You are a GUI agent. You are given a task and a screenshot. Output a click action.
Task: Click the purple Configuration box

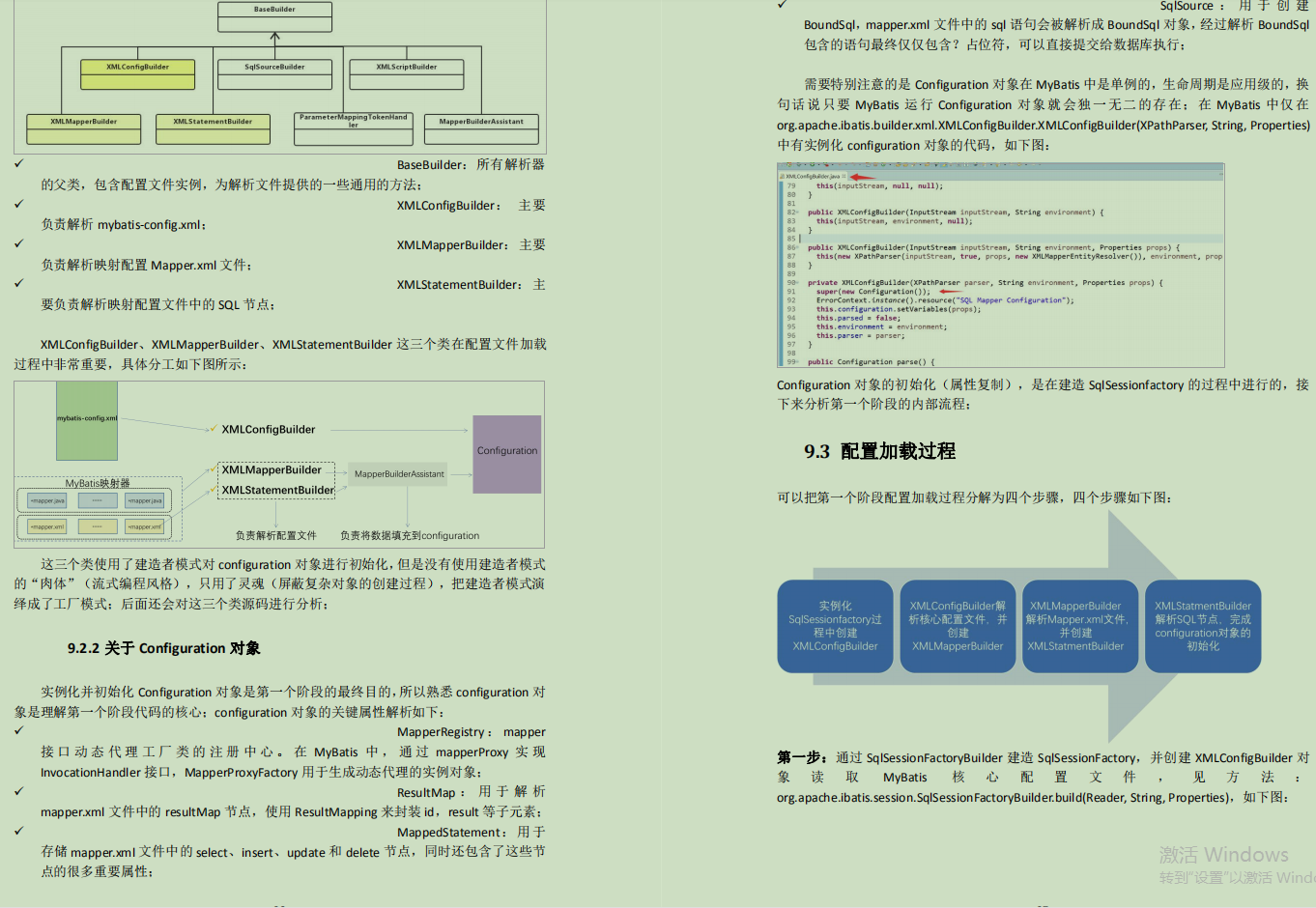tap(507, 454)
